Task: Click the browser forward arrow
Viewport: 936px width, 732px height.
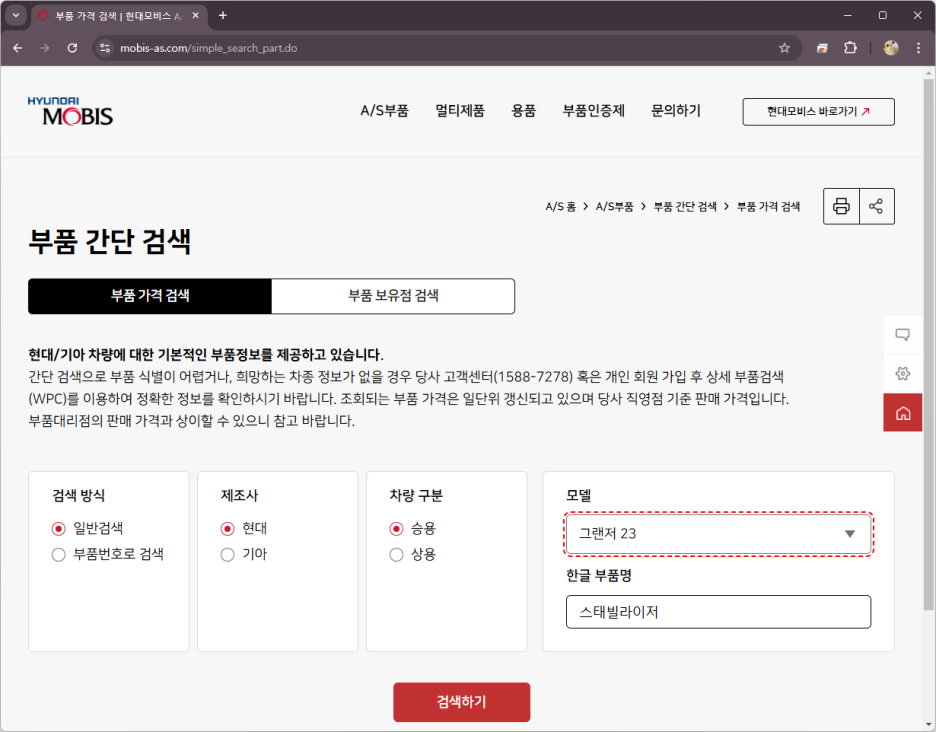Action: click(x=45, y=48)
